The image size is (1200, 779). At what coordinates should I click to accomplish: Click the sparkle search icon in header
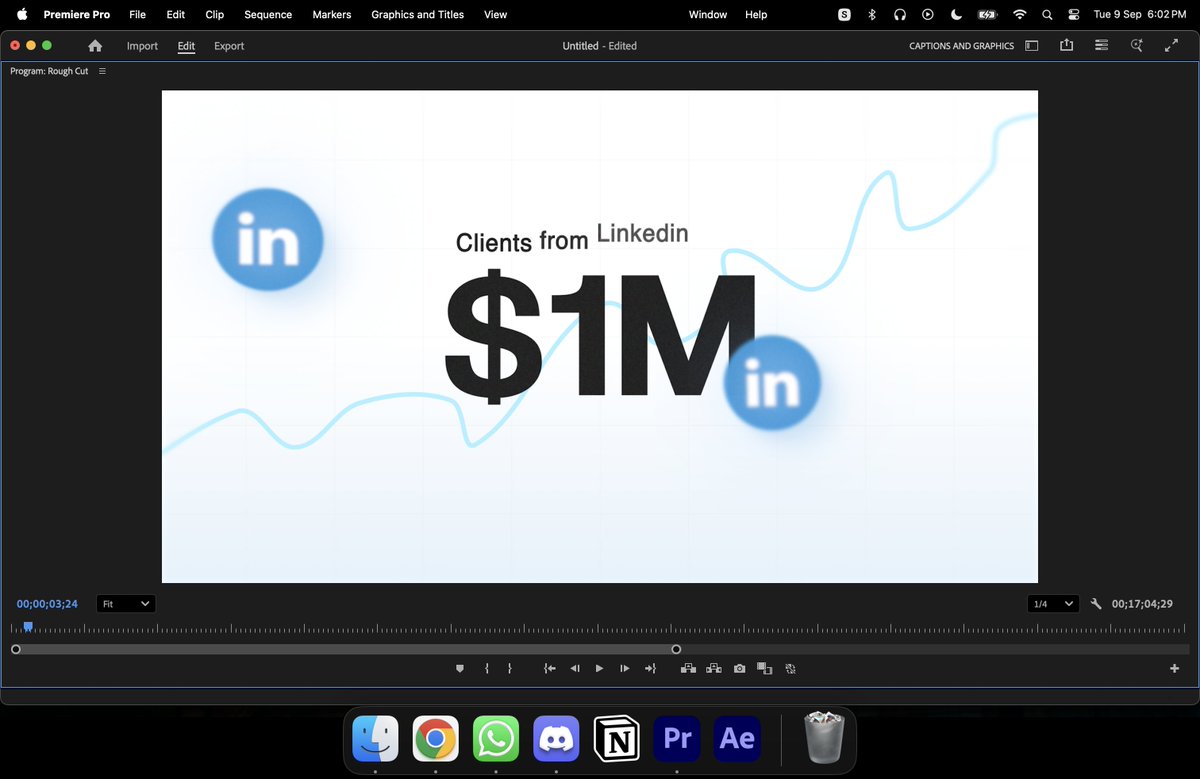coord(1136,45)
